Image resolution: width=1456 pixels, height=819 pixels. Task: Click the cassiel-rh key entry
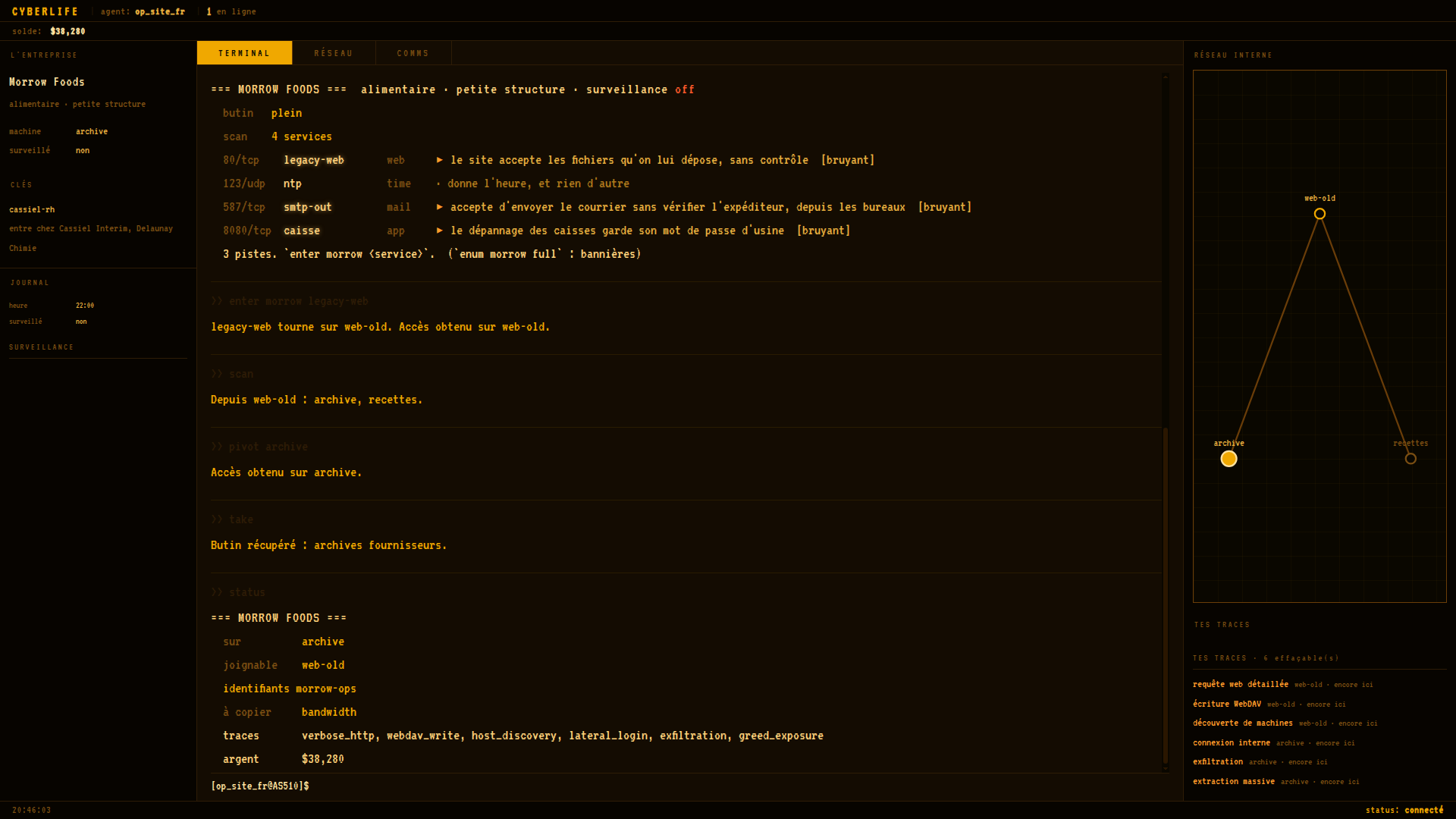click(32, 209)
